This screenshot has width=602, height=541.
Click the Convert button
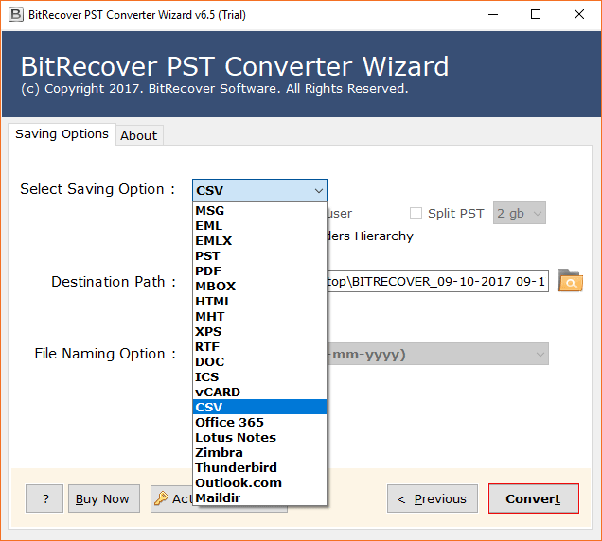(x=533, y=498)
